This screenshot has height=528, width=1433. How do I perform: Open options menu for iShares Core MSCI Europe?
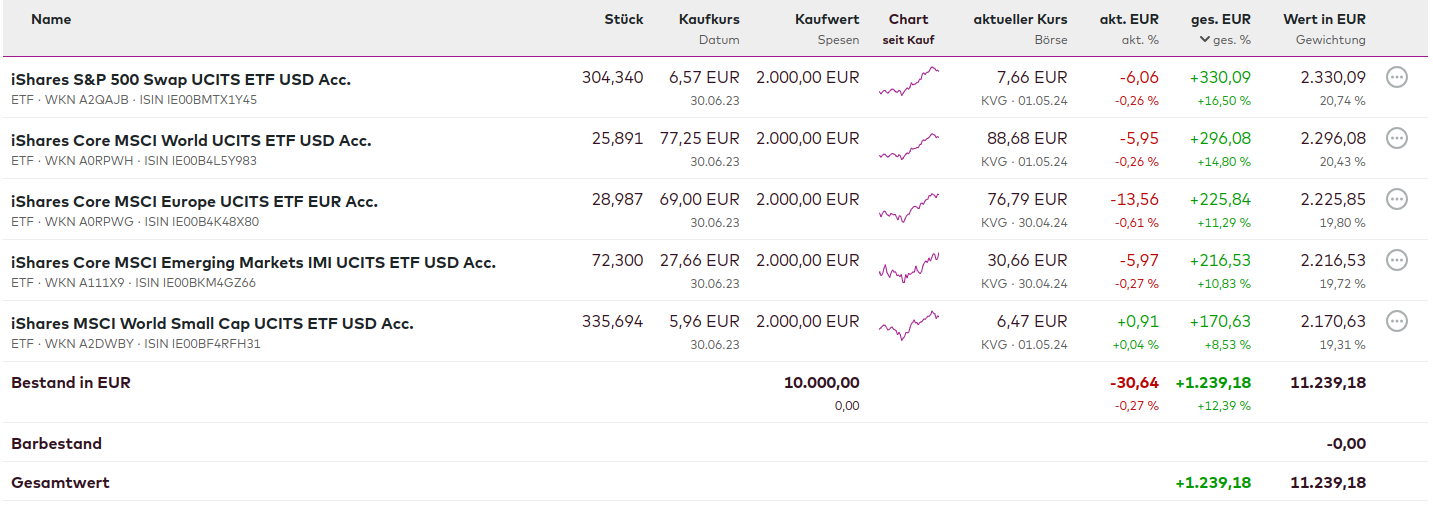pyautogui.click(x=1397, y=199)
